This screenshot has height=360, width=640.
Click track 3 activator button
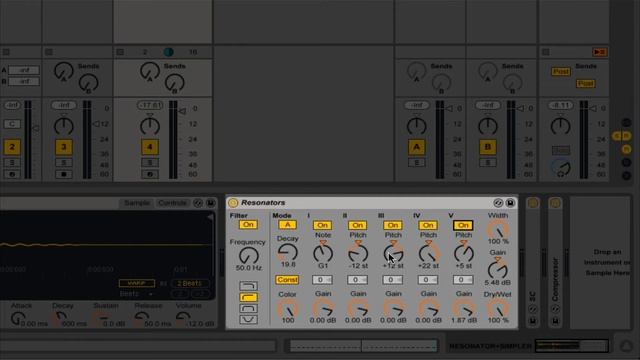[x=64, y=147]
